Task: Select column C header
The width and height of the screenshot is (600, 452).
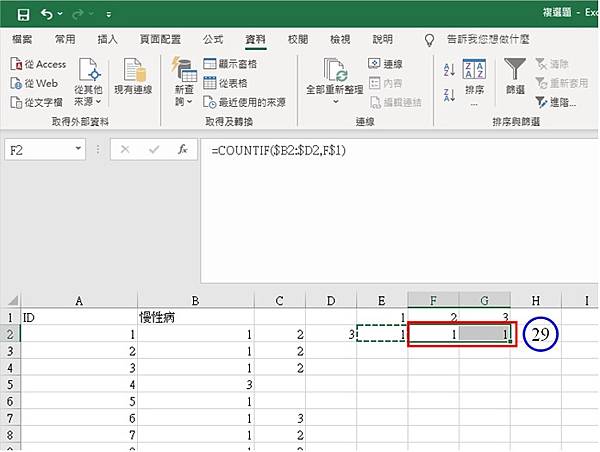Action: pyautogui.click(x=280, y=300)
